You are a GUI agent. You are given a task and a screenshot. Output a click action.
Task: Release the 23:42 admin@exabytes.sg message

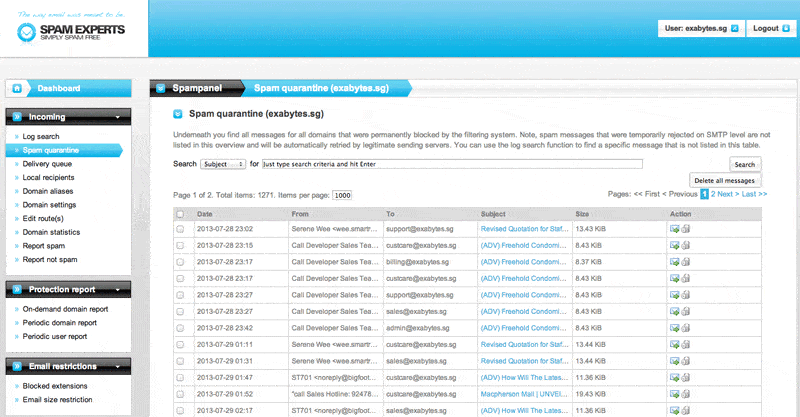[x=674, y=328]
